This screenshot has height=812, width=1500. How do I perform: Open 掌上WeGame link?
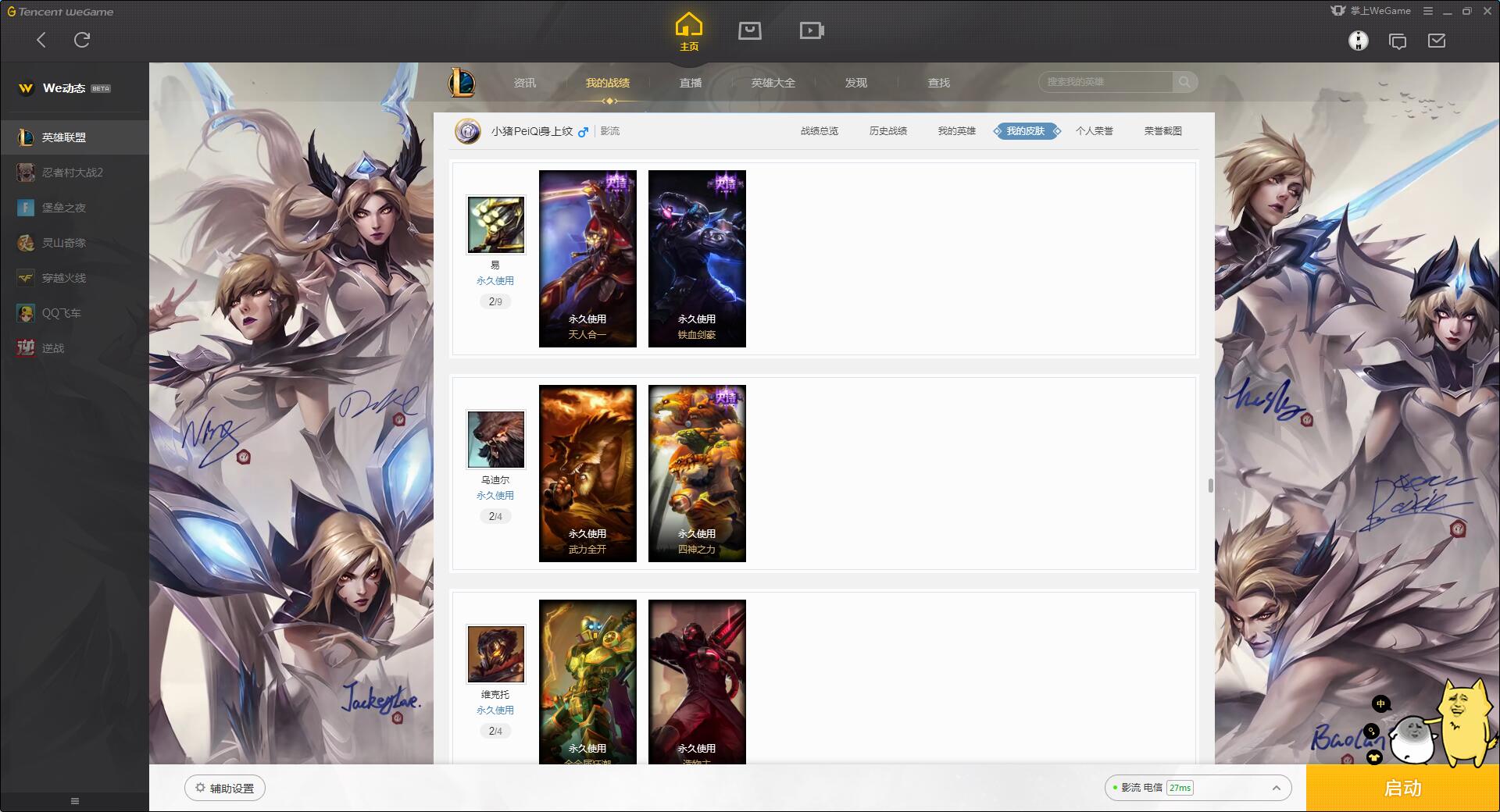pyautogui.click(x=1371, y=11)
